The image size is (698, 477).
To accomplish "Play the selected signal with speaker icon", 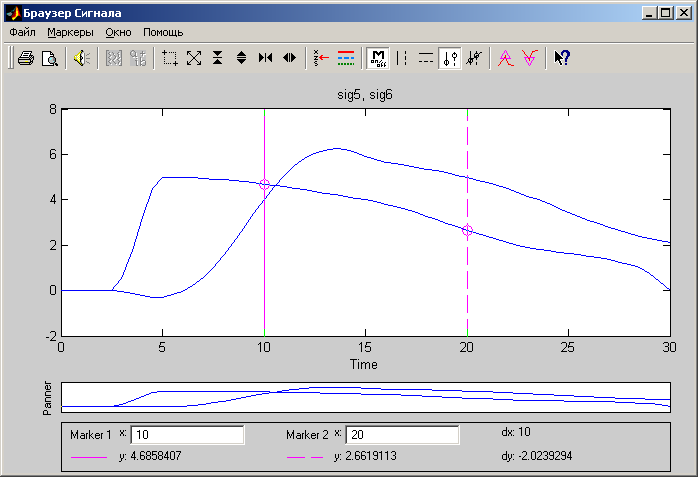I will click(x=82, y=58).
